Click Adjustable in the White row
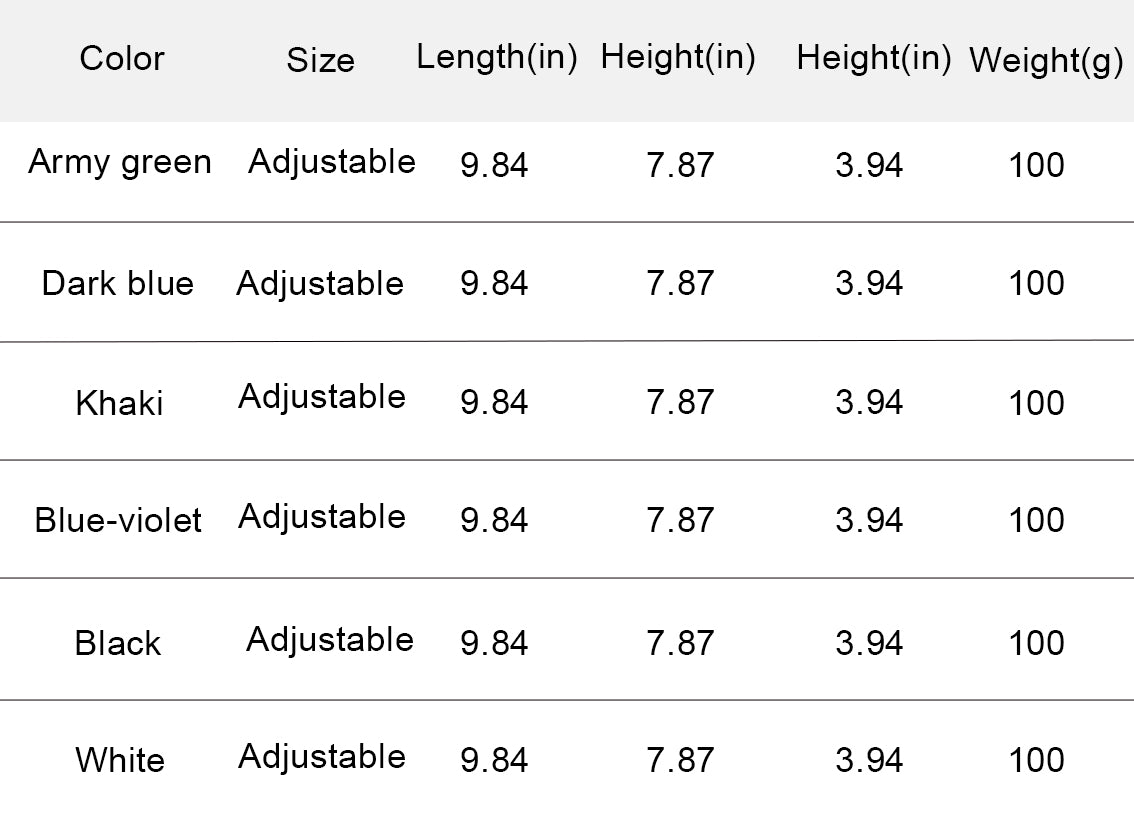Screen dimensions: 1134x818 point(322,757)
